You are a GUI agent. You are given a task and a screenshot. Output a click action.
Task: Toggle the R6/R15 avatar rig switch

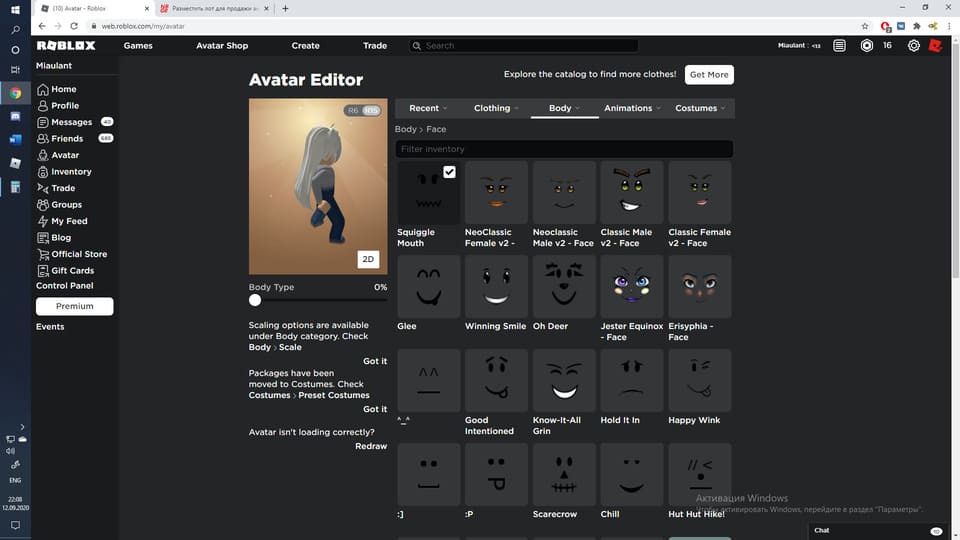(362, 110)
